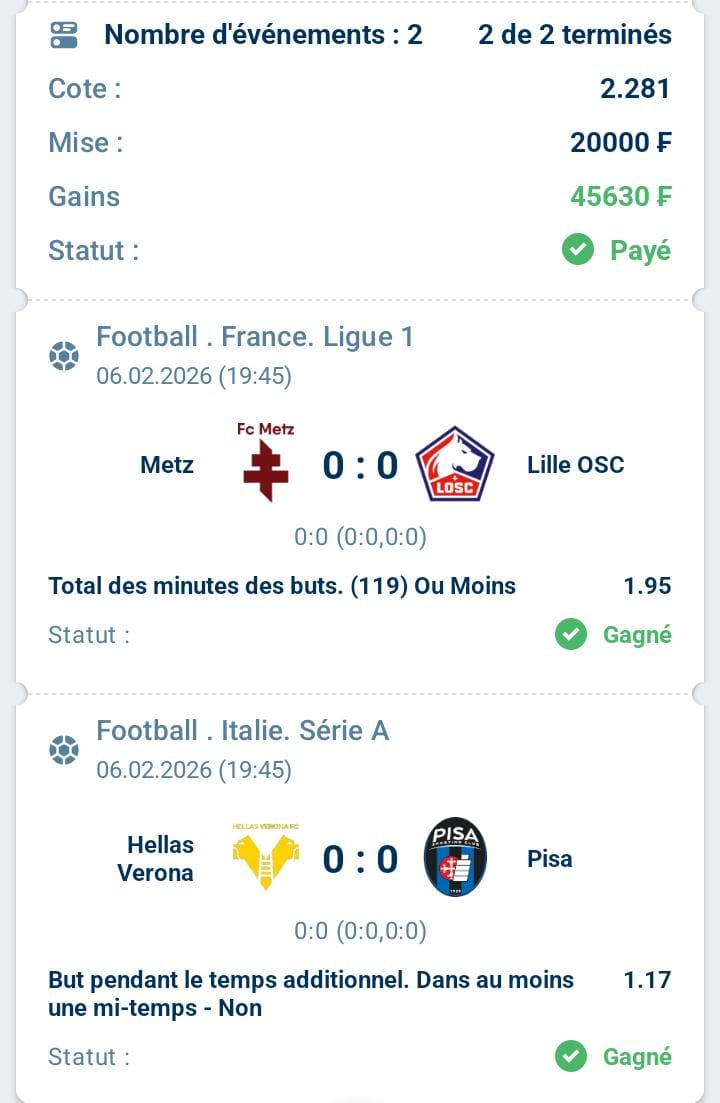This screenshot has height=1103, width=720.
Task: Select the Pisa team name
Action: click(550, 859)
